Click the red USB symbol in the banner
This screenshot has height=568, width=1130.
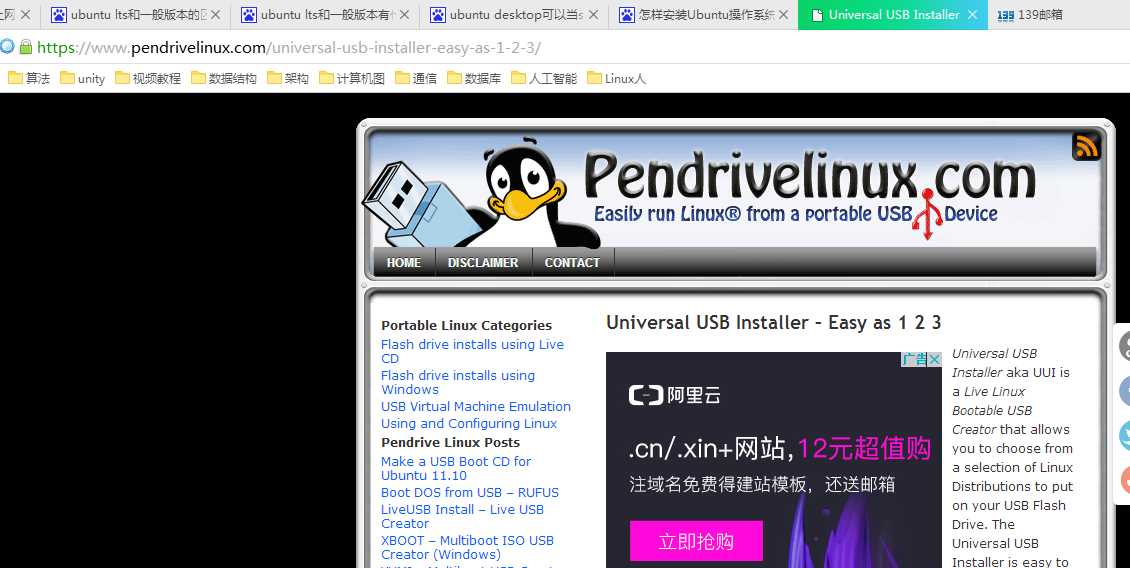927,214
